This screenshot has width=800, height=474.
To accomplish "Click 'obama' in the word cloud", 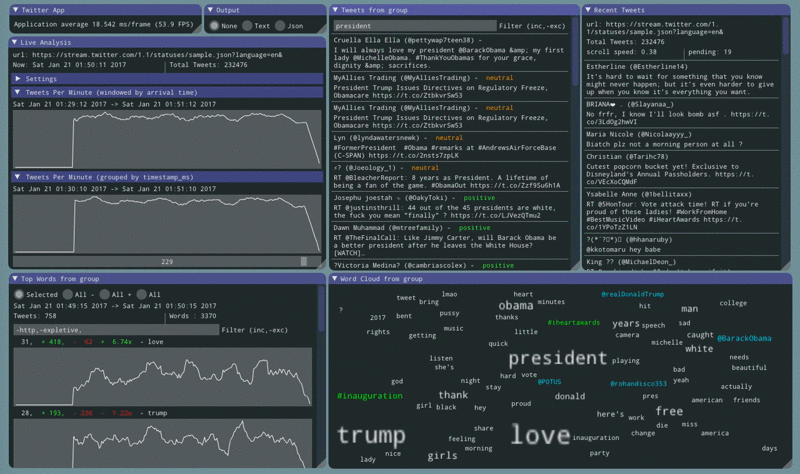I will [515, 305].
